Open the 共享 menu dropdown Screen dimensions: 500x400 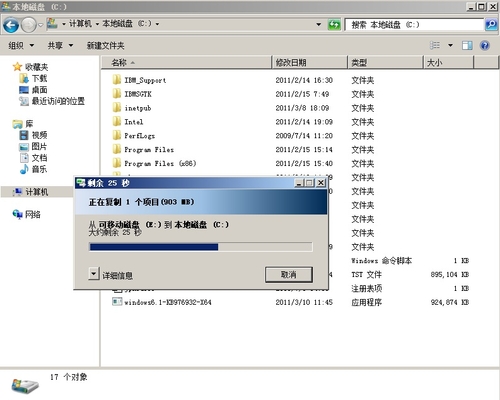pyautogui.click(x=60, y=45)
